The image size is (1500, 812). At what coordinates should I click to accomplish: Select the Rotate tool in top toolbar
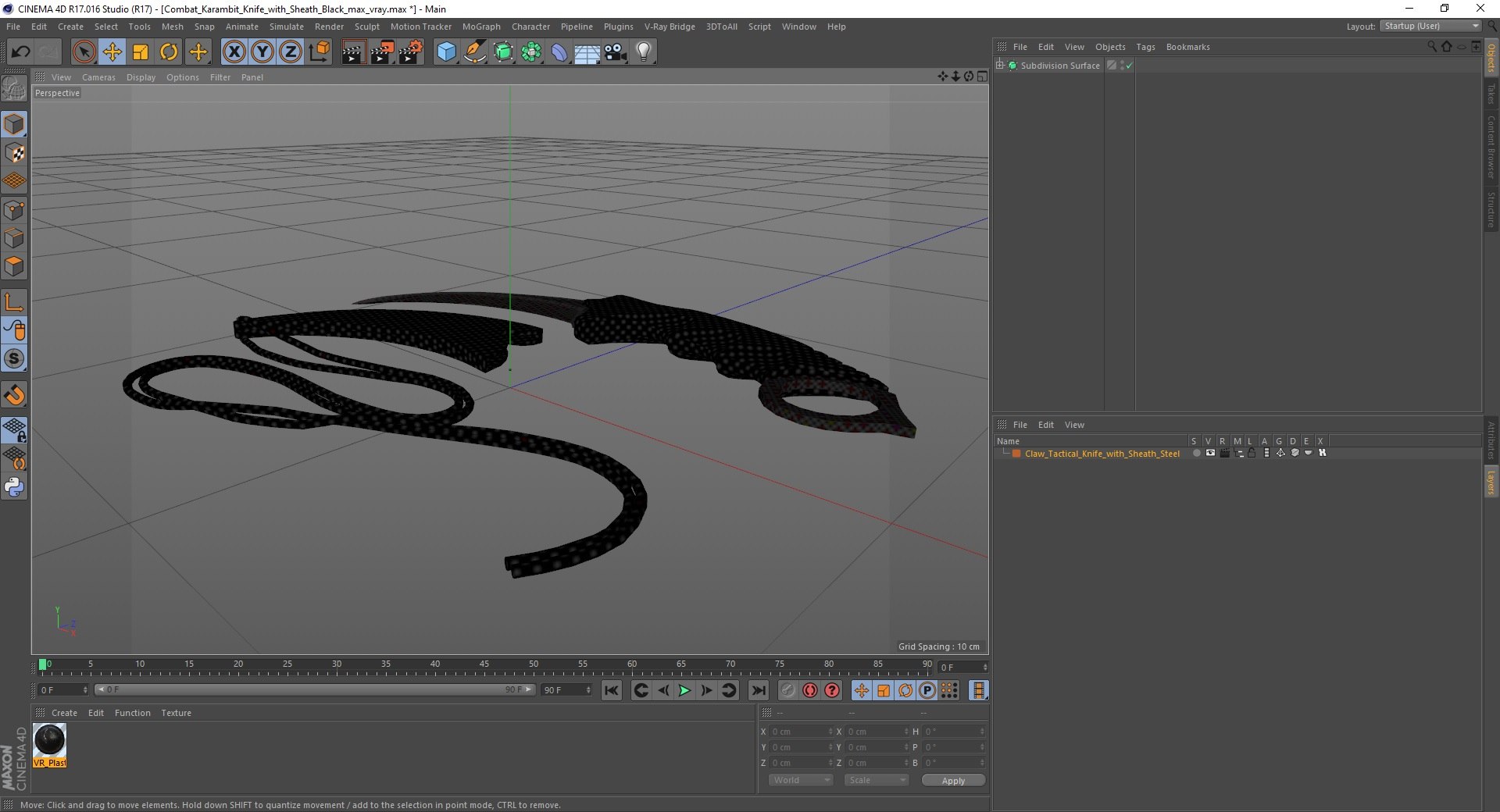(x=169, y=52)
